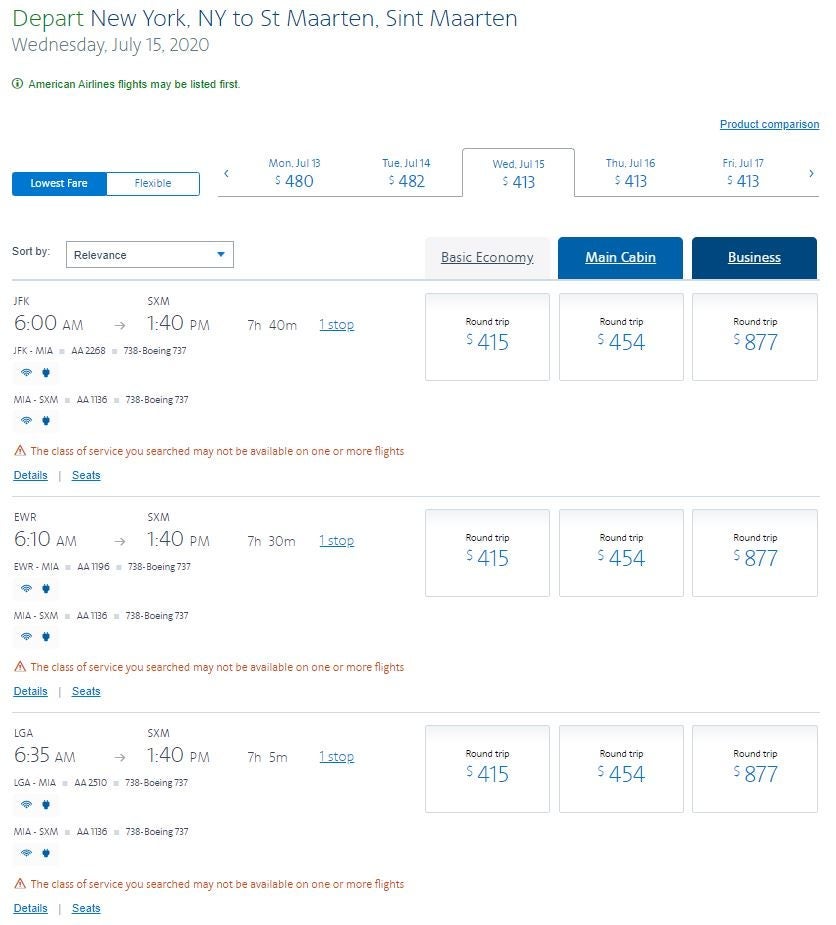Switch to Flexible fare option
Screen dimensions: 836x925
(153, 184)
